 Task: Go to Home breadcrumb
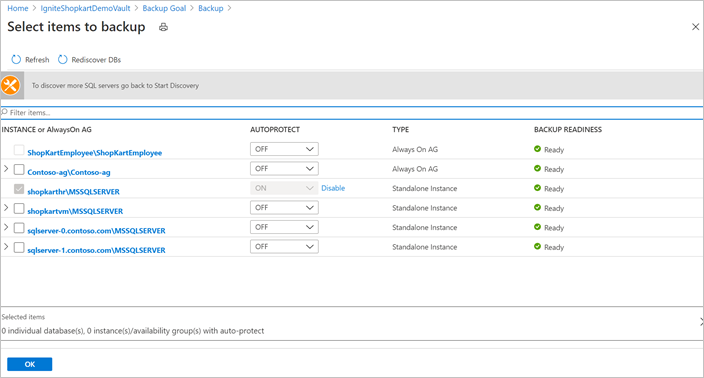point(18,8)
